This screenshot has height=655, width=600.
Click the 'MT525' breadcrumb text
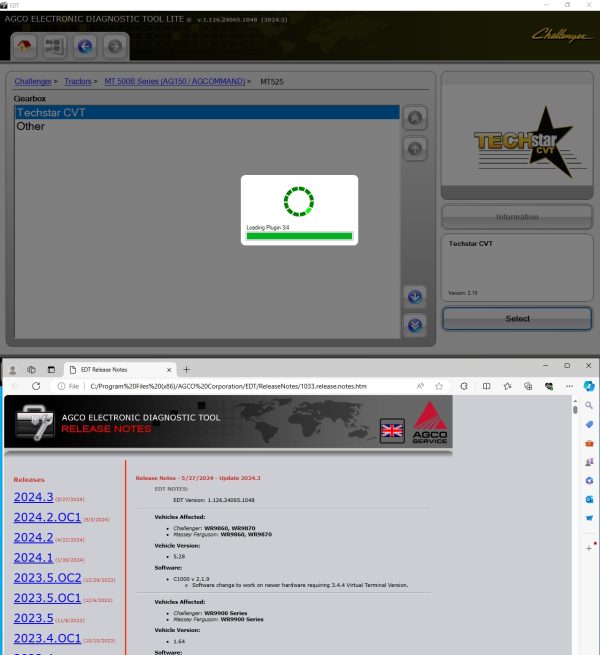(x=272, y=81)
